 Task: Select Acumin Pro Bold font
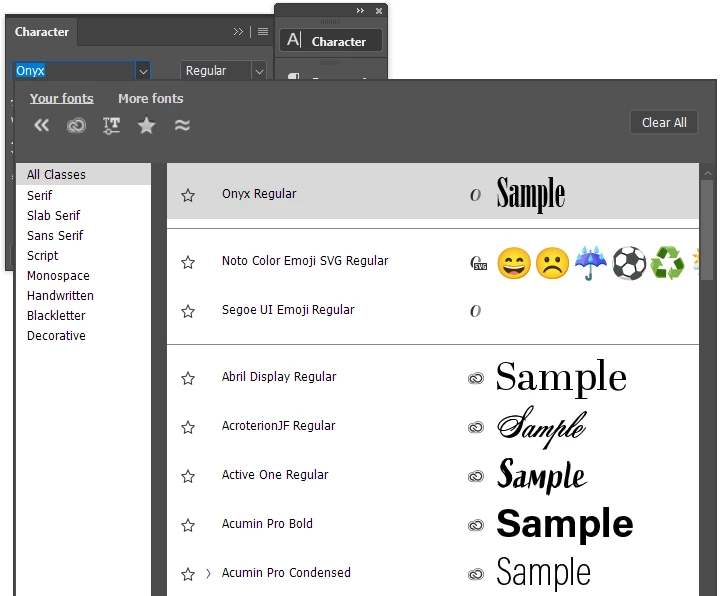click(x=267, y=524)
